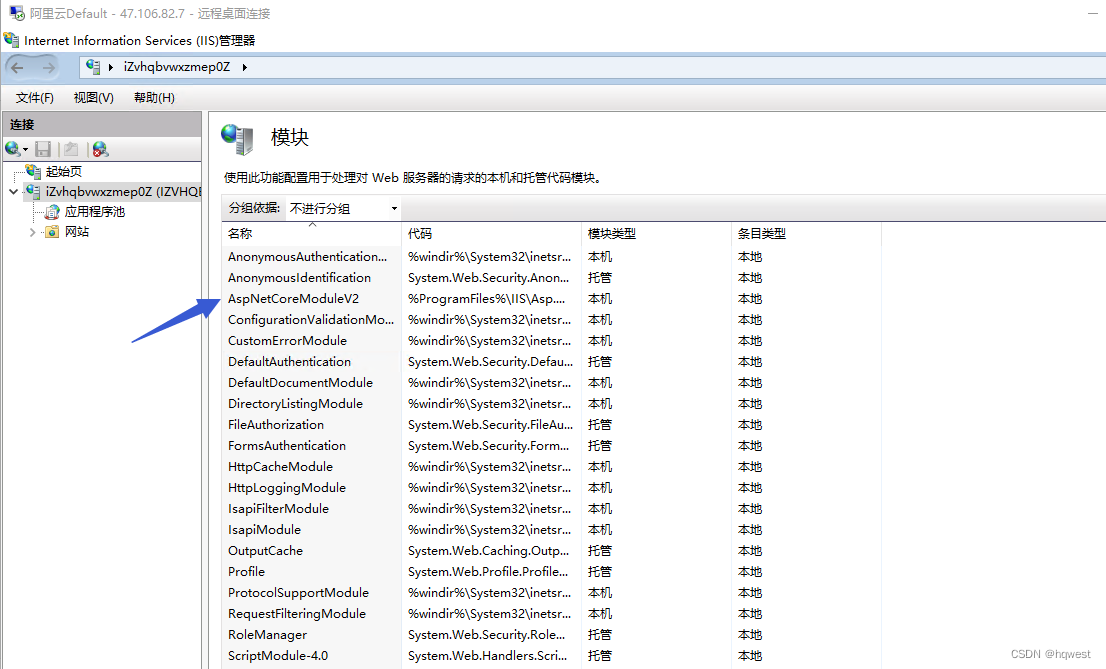Click the 应用程序池 gear icon
The image size is (1106, 669).
(x=52, y=212)
